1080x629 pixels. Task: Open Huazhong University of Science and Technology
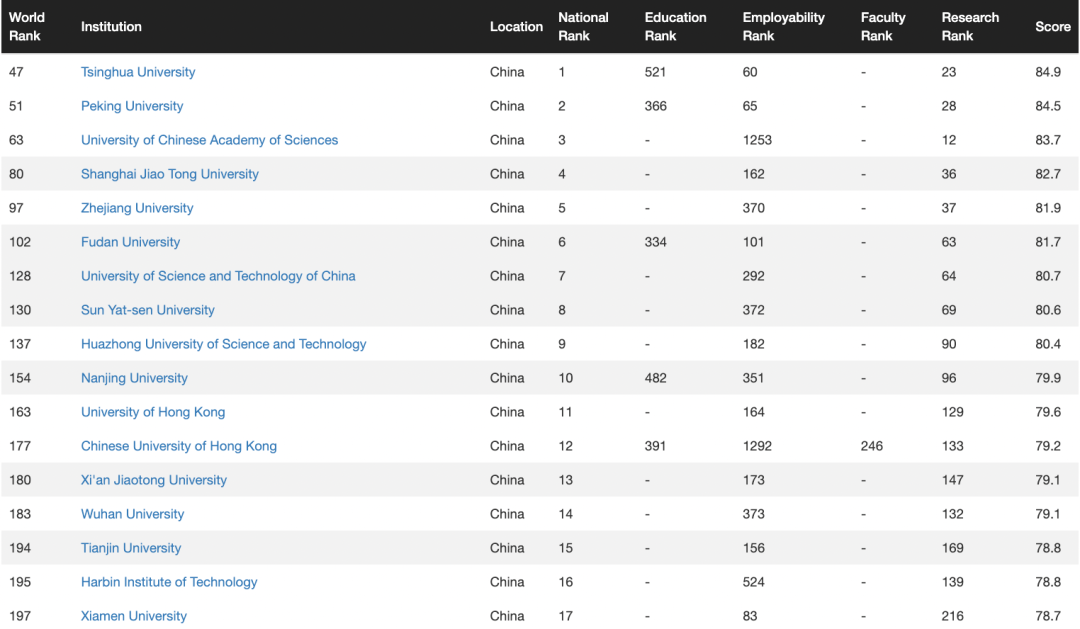coord(223,344)
